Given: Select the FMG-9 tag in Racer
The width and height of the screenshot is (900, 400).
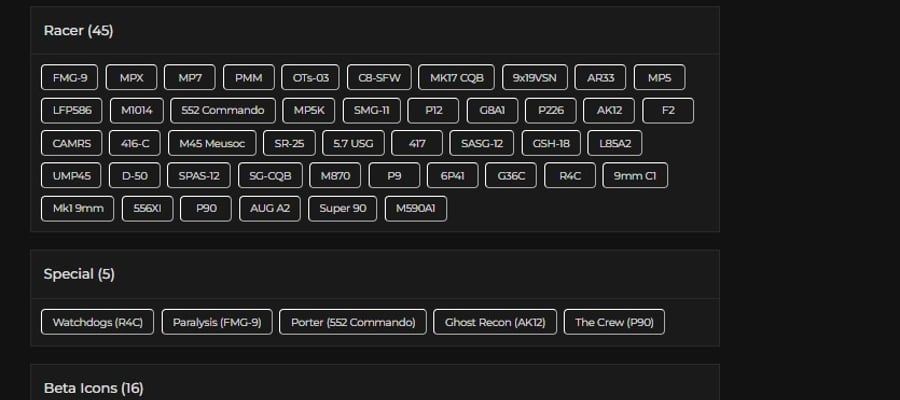Looking at the screenshot, I should pyautogui.click(x=69, y=77).
